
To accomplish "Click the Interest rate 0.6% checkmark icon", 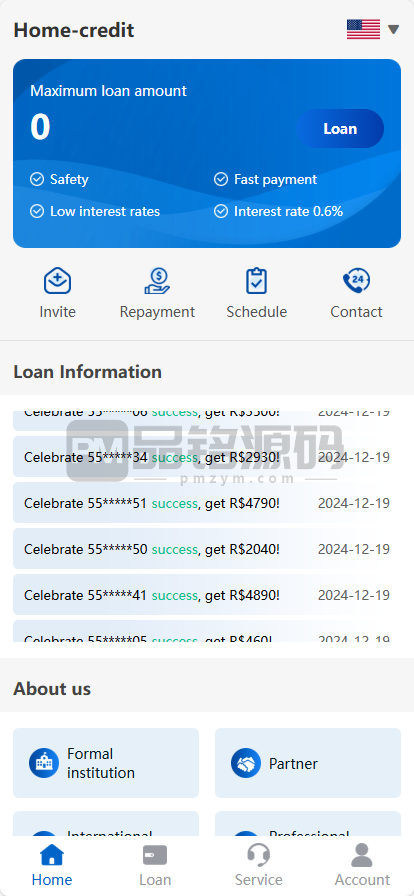I will pos(221,211).
